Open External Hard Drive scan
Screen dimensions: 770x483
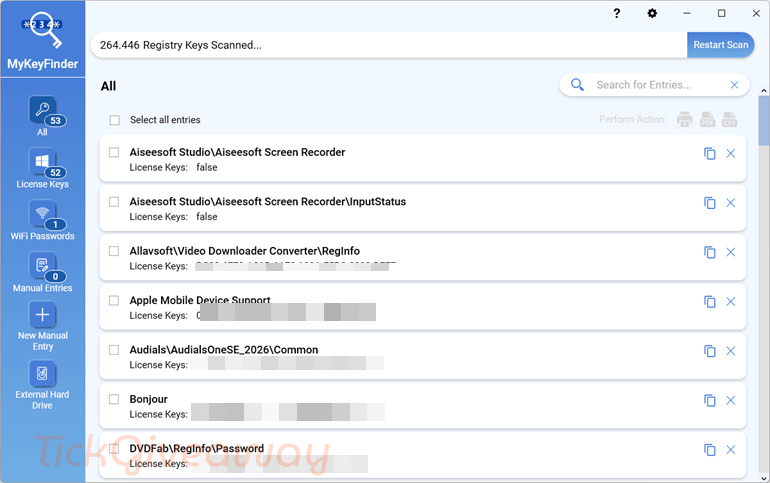tap(43, 385)
